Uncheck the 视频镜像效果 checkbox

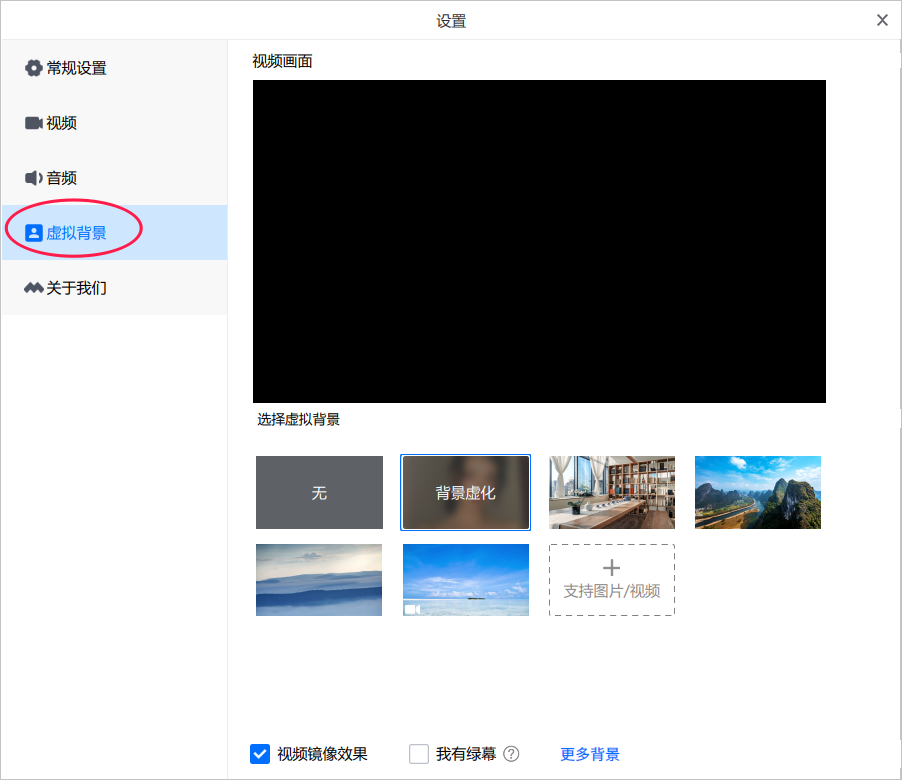(260, 754)
